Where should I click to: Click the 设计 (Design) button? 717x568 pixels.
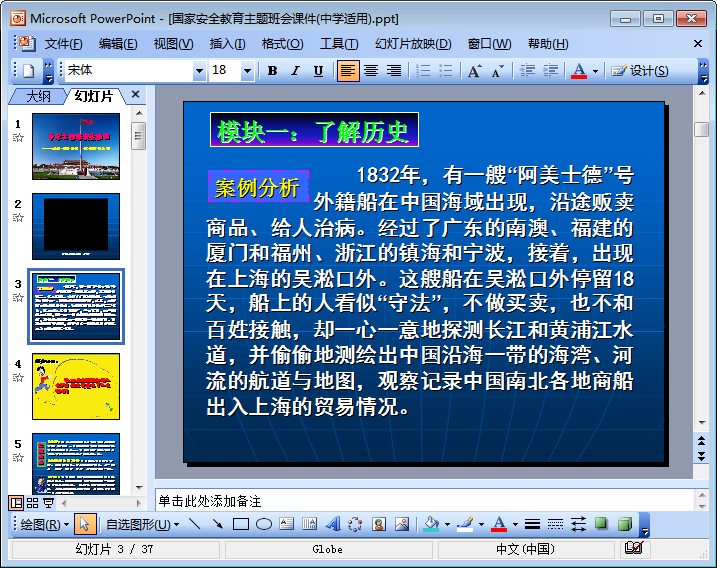pos(639,71)
